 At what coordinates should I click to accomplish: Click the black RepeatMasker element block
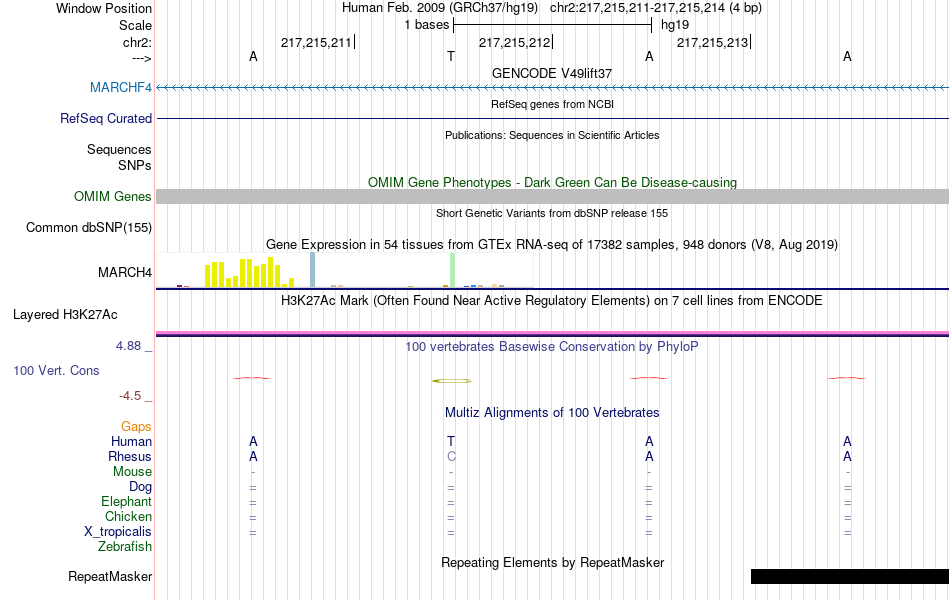point(849,576)
